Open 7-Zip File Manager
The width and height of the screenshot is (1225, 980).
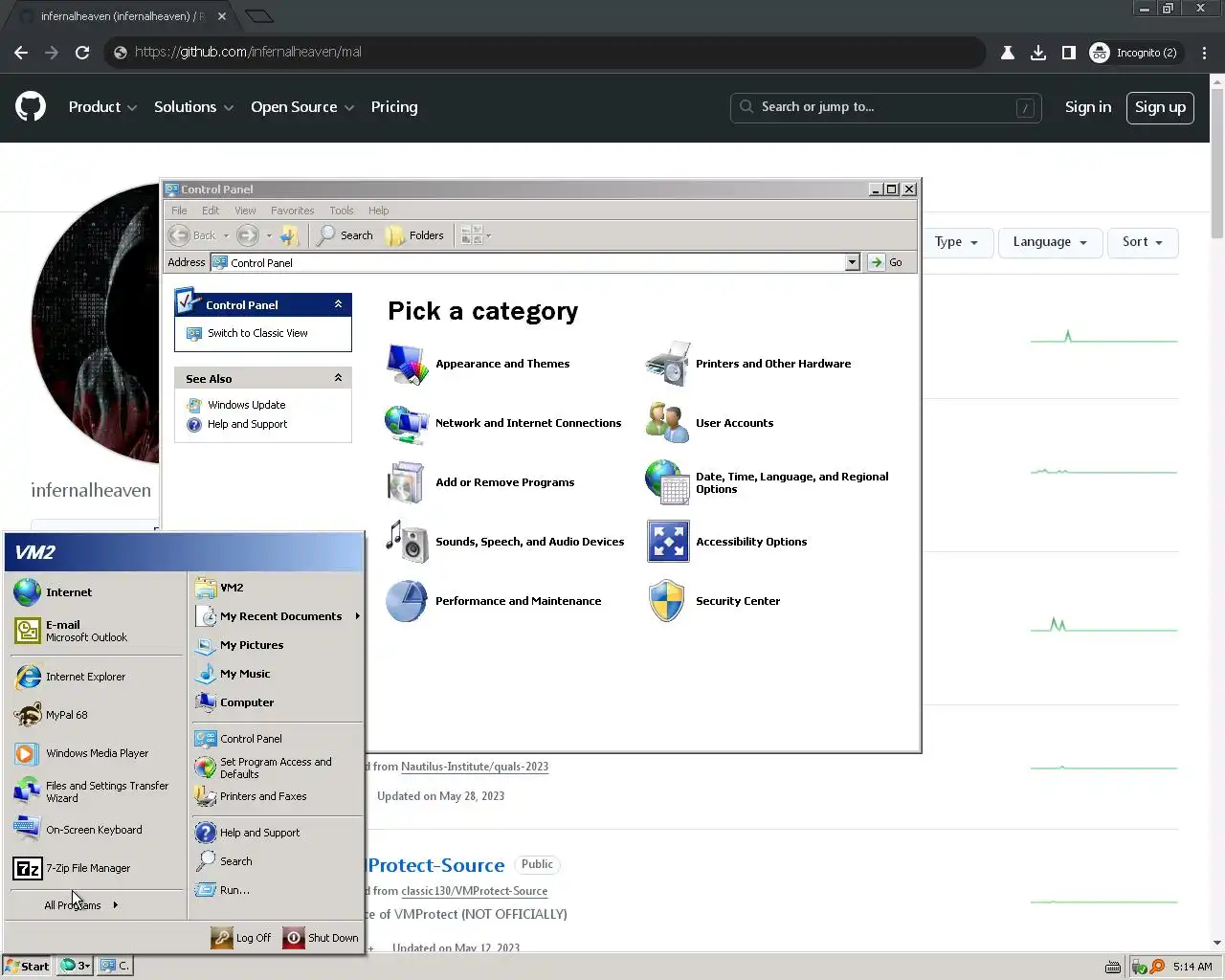pos(96,868)
